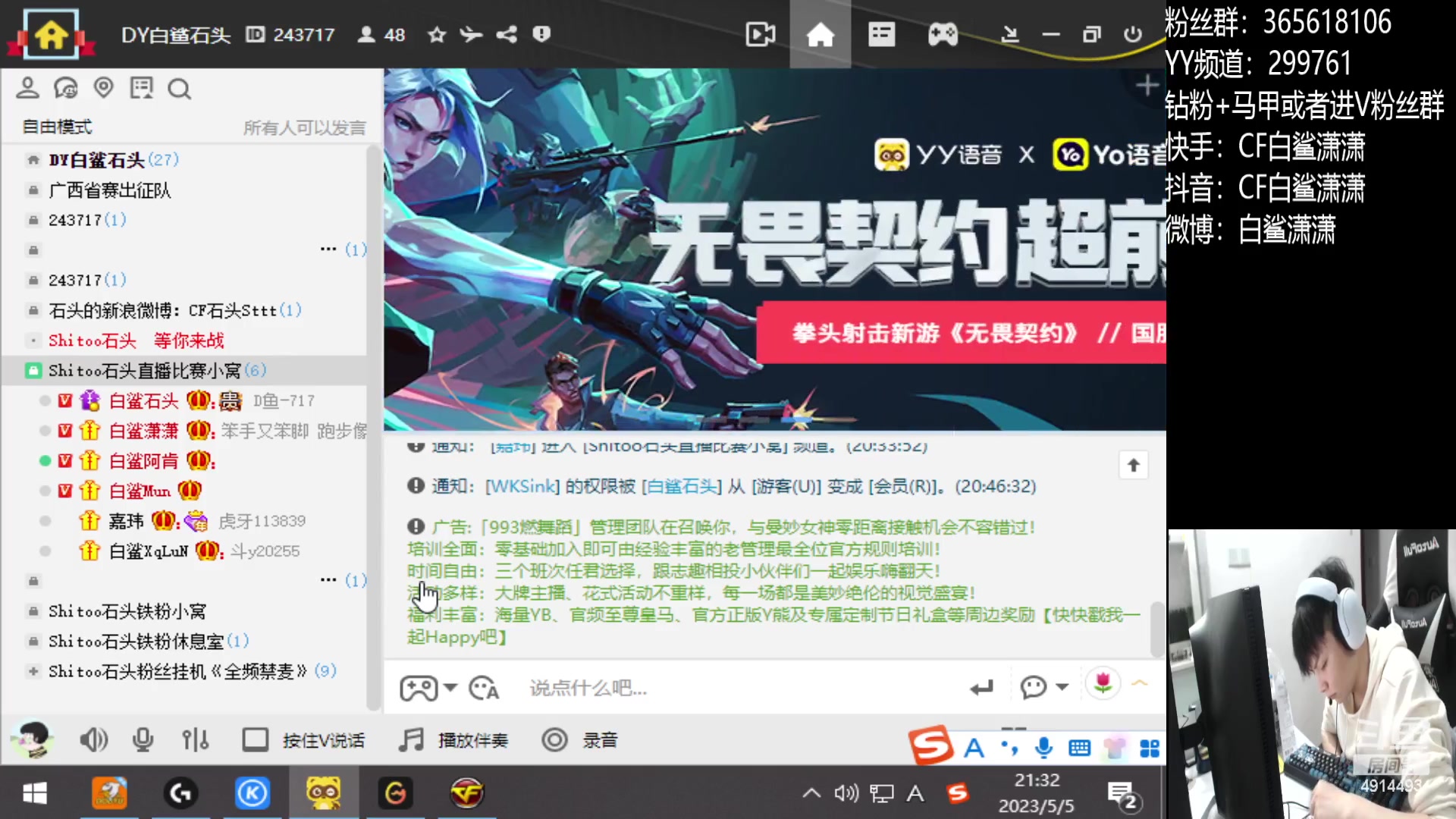Click the three-dot more button above 243717
Image resolution: width=1456 pixels, height=819 pixels.
pyautogui.click(x=328, y=249)
